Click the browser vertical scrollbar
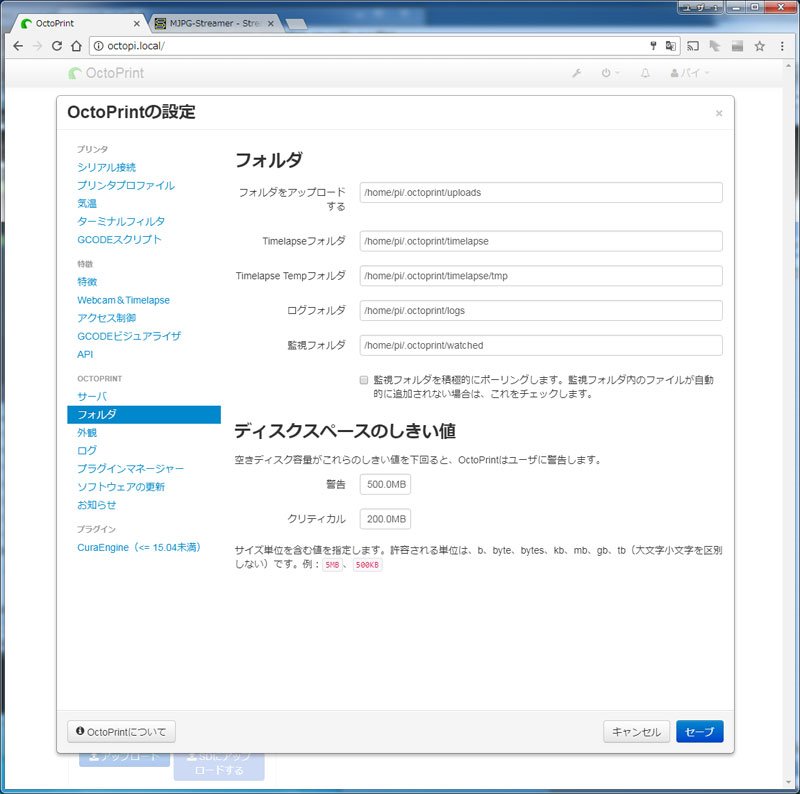800x794 pixels. click(x=789, y=424)
